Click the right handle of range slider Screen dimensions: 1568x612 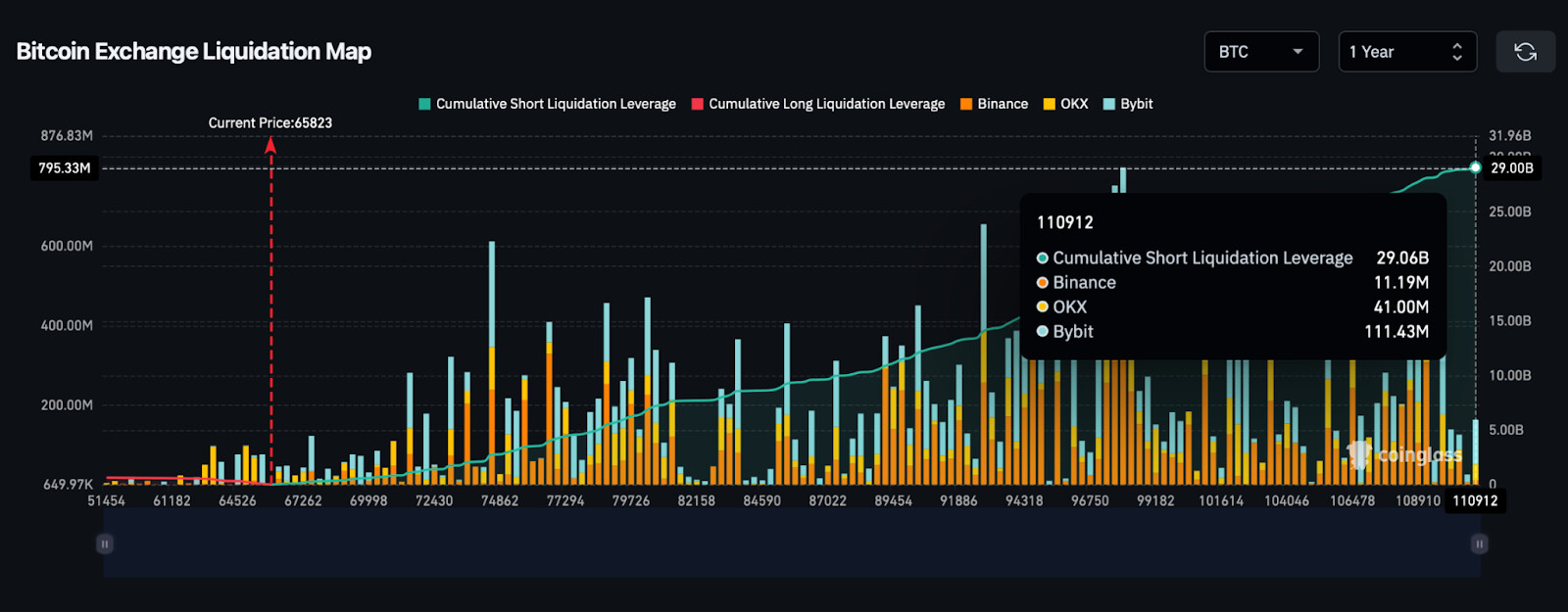point(1480,543)
